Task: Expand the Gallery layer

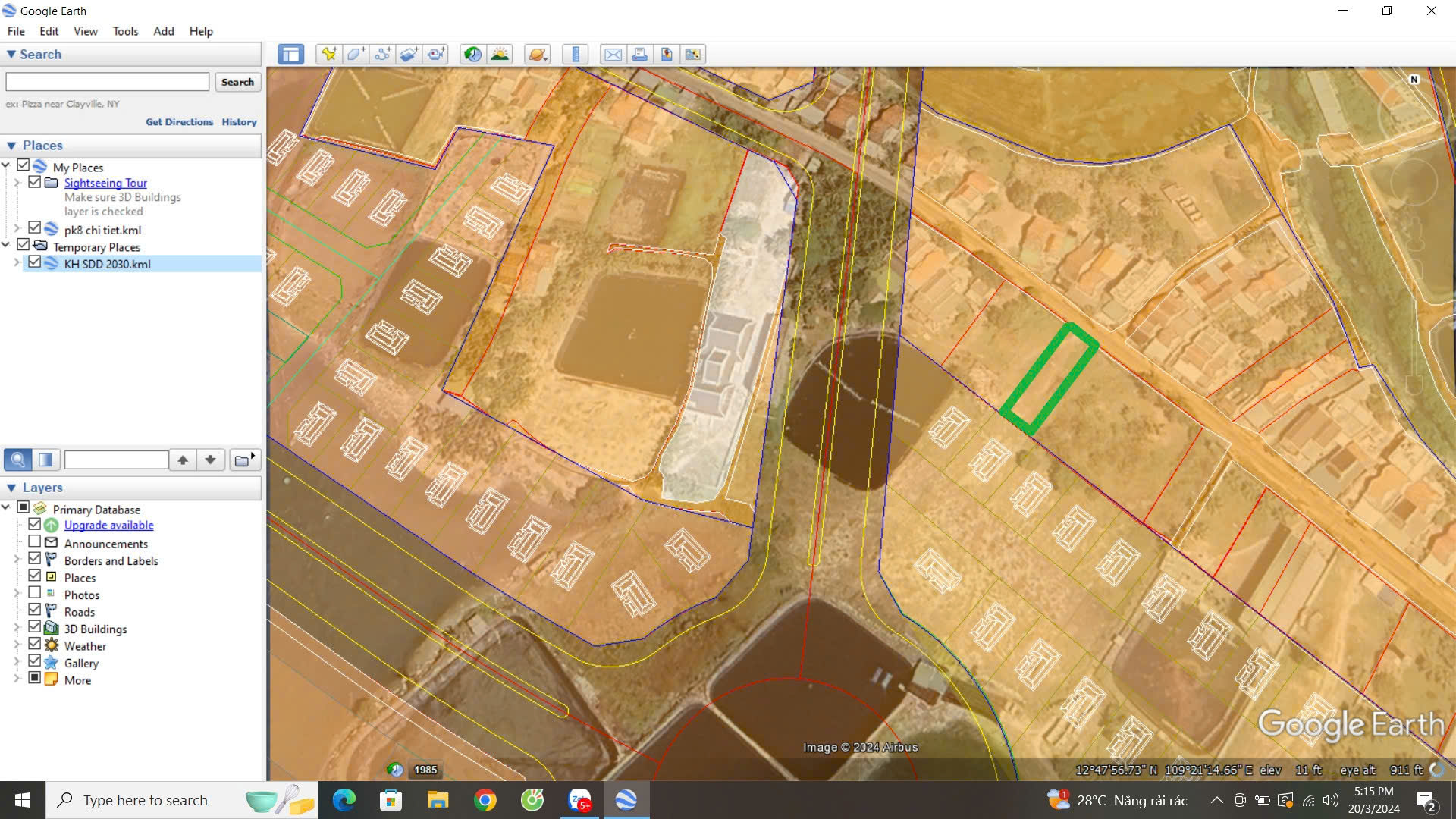Action: (17, 661)
